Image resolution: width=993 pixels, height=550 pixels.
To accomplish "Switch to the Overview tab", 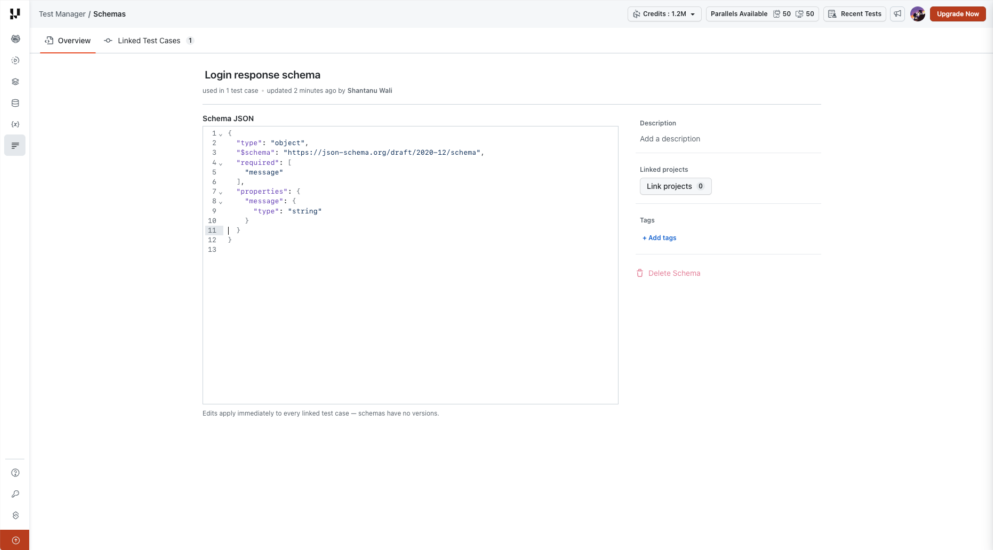I will coord(68,41).
